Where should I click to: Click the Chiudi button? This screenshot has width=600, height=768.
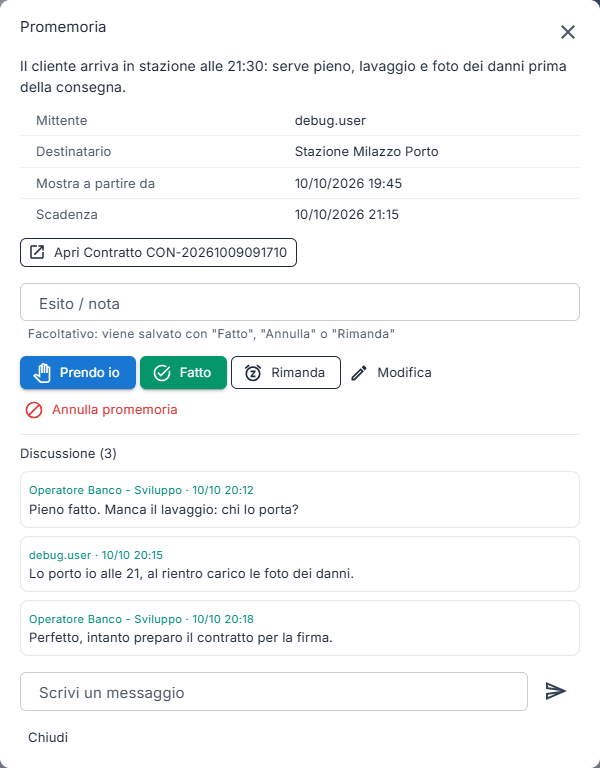pyautogui.click(x=48, y=738)
